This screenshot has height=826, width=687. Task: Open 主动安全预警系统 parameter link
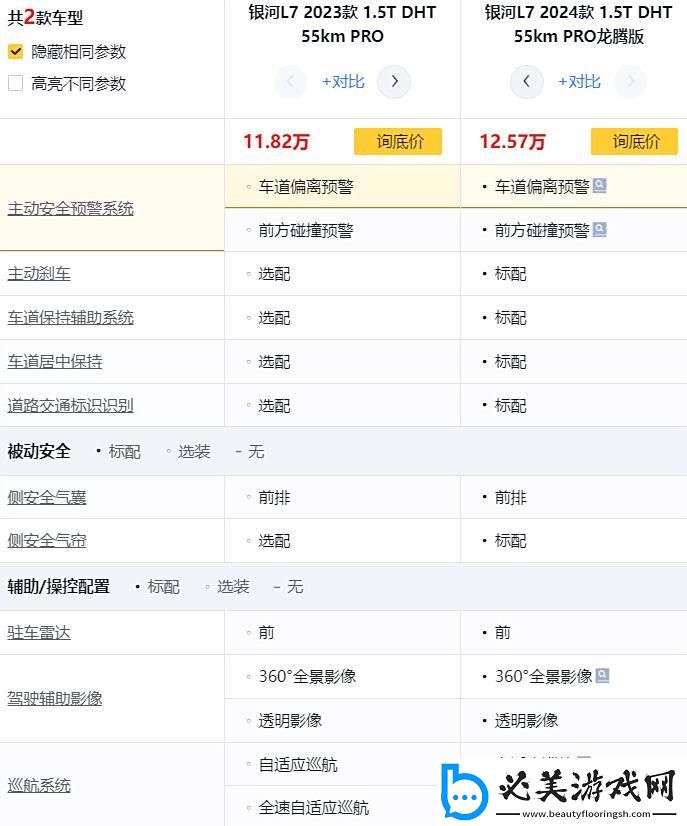coord(70,208)
